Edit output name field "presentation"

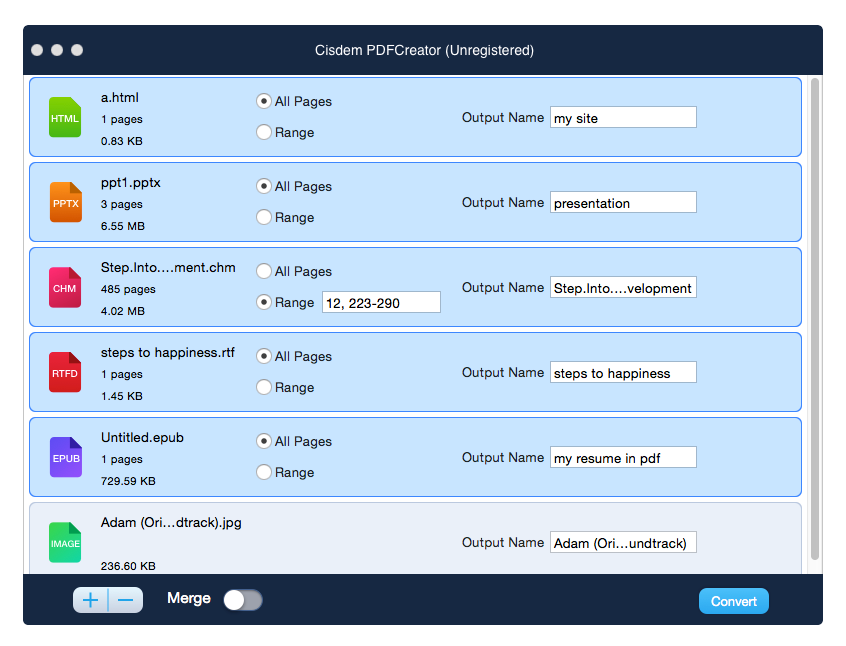click(623, 202)
